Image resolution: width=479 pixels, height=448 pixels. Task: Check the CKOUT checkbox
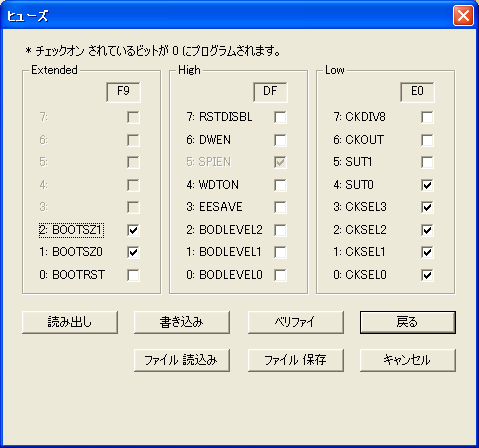[427, 140]
